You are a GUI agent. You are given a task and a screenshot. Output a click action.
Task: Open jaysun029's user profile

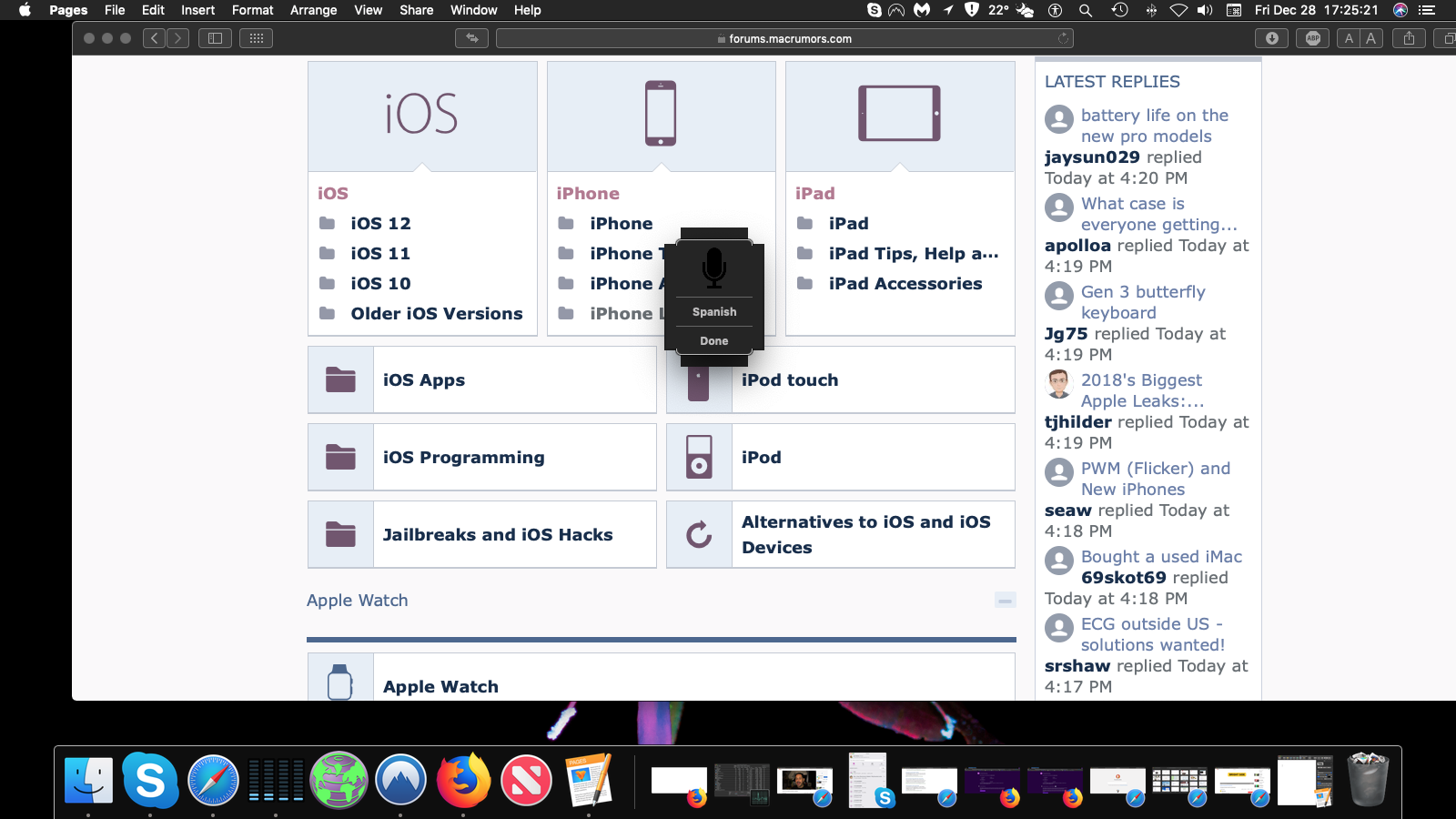(x=1092, y=157)
